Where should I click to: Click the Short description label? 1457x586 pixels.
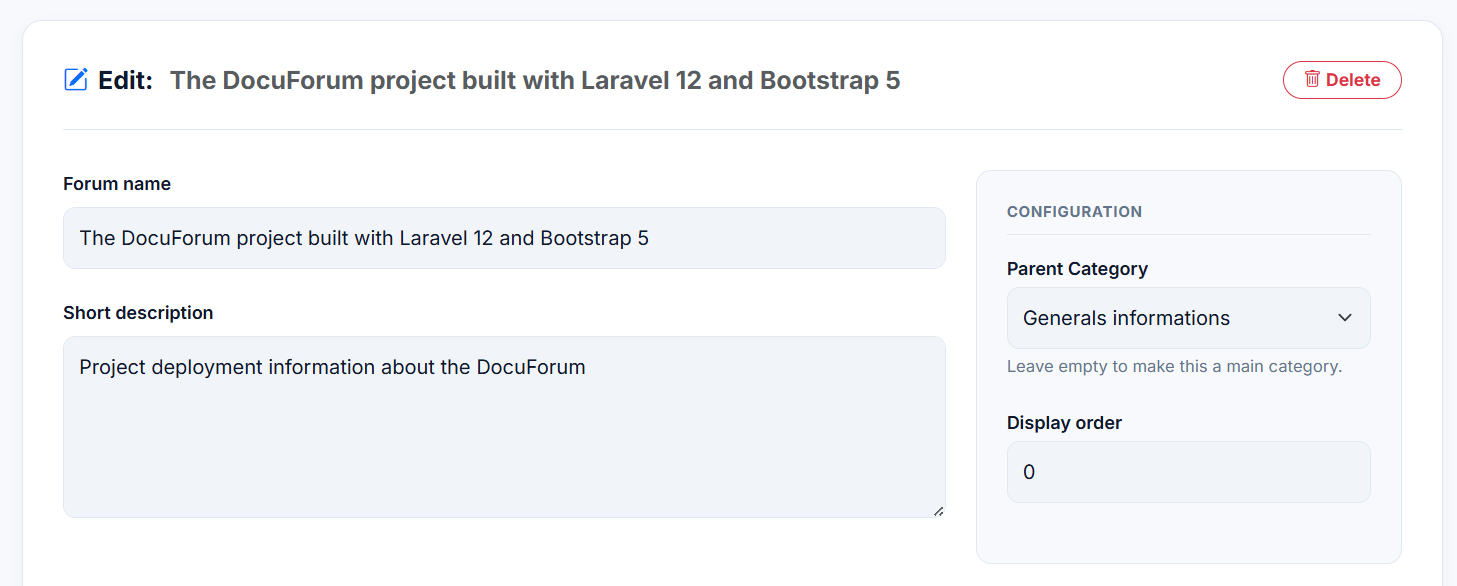(138, 313)
